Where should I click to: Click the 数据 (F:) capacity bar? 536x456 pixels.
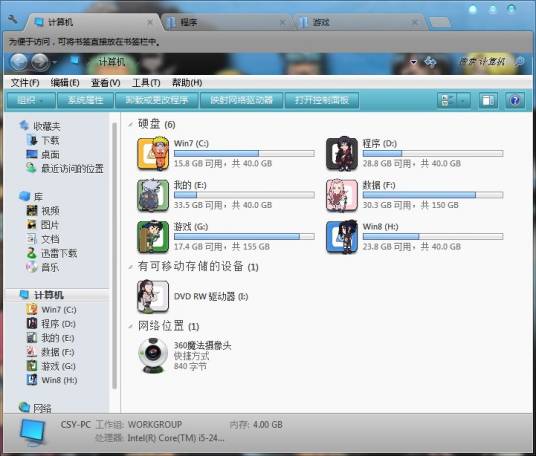433,195
